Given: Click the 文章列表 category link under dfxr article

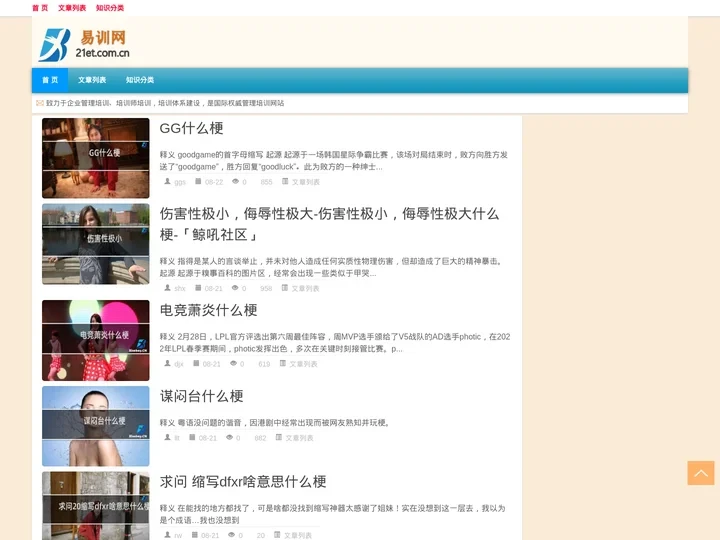Looking at the screenshot, I should click(298, 535).
